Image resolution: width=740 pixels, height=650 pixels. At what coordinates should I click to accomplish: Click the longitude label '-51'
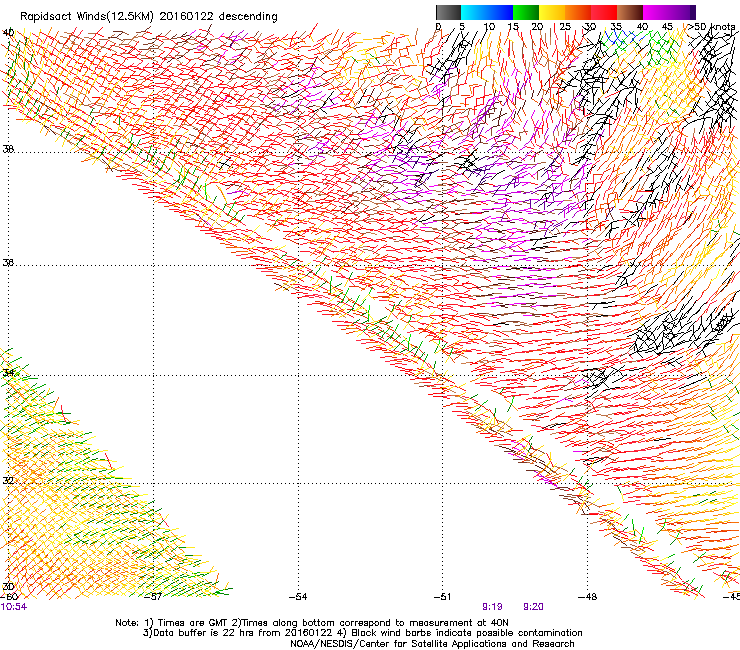[x=442, y=597]
